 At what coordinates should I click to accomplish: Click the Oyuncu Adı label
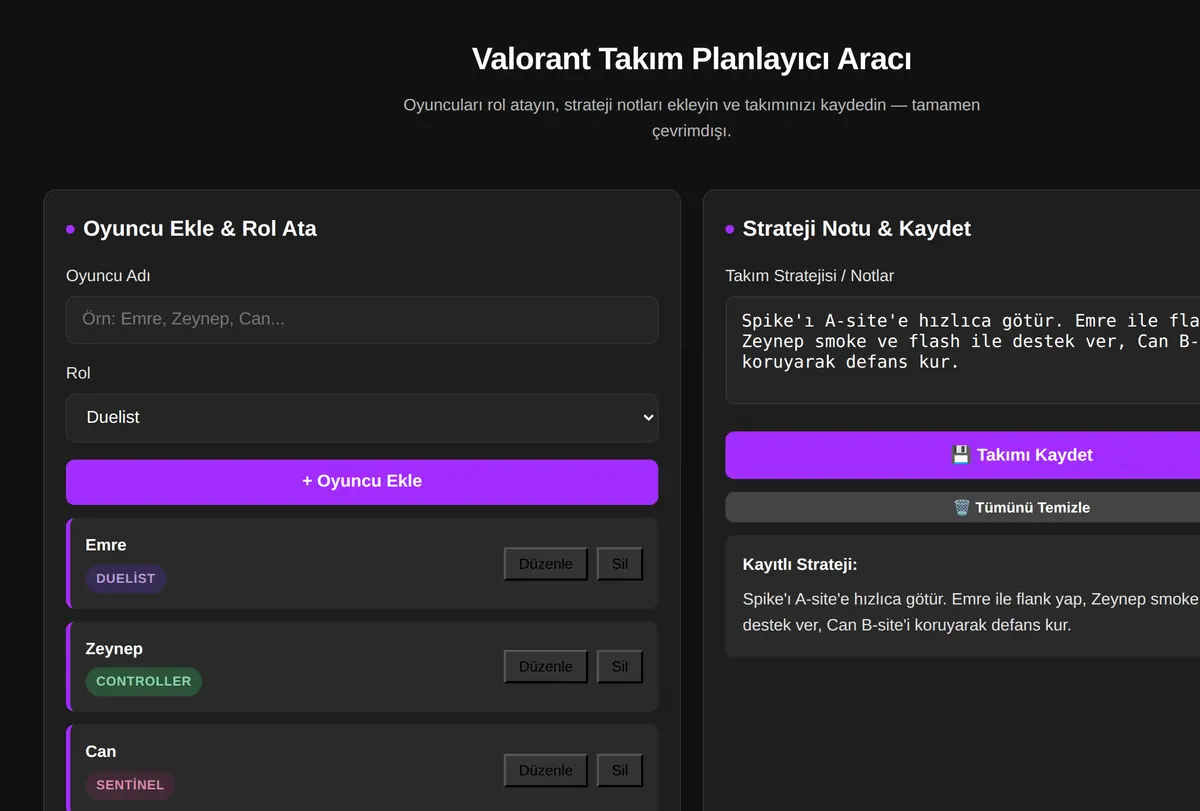(x=108, y=276)
